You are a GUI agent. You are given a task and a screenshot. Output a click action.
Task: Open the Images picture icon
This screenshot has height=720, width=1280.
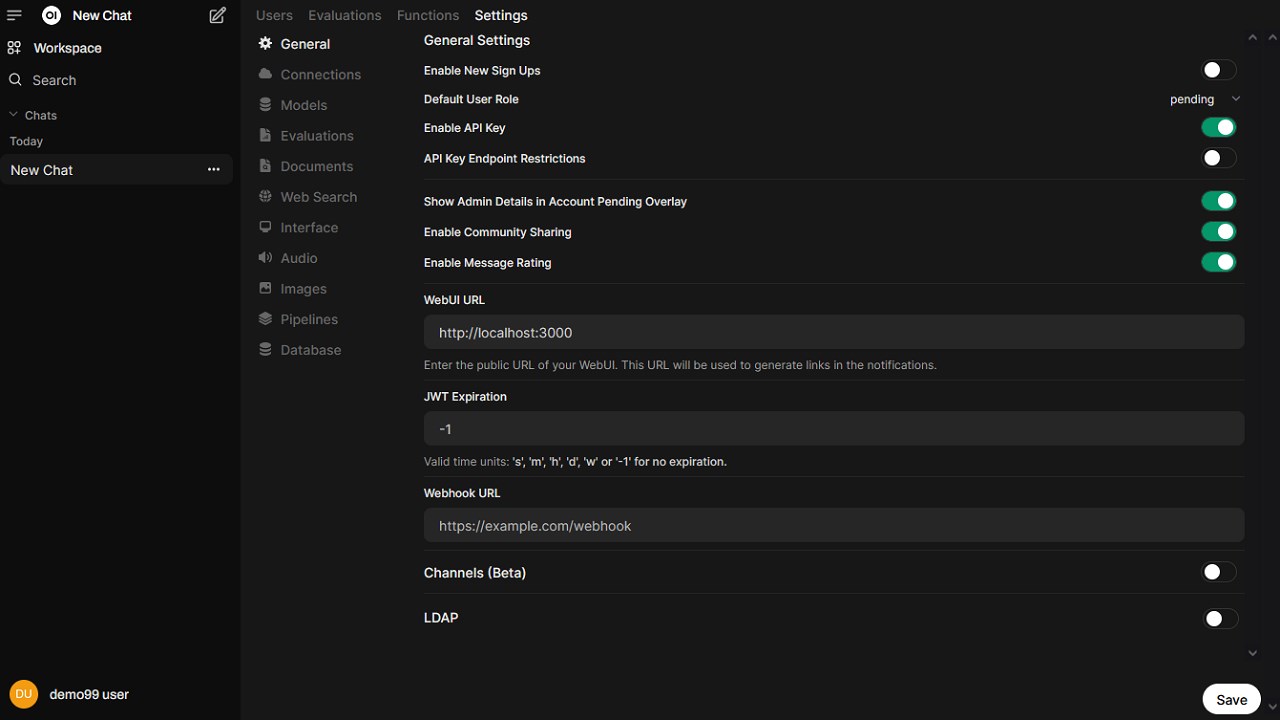click(265, 288)
